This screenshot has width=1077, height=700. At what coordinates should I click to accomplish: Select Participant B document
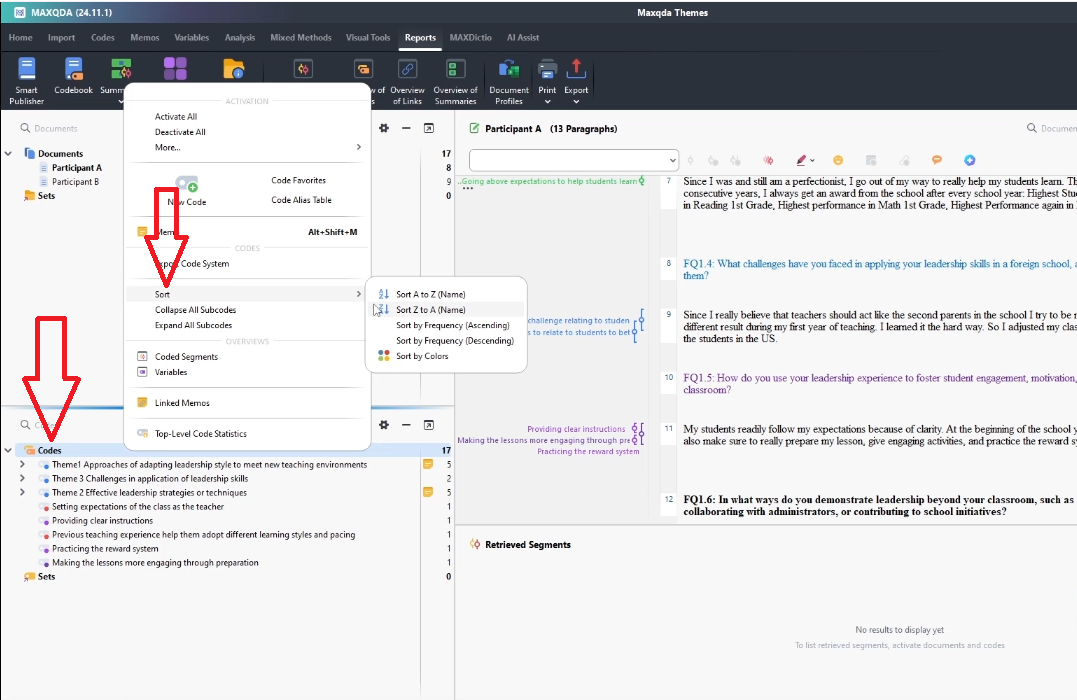[75, 182]
